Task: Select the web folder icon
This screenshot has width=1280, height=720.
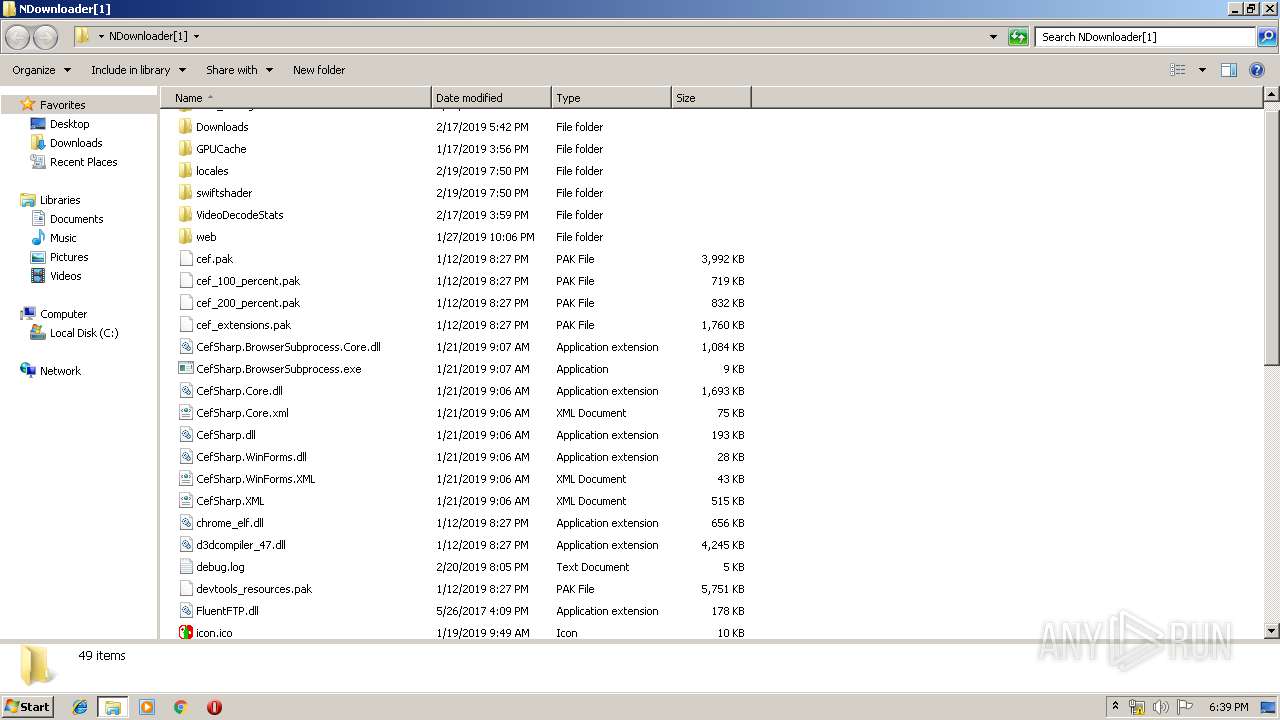Action: coord(186,237)
